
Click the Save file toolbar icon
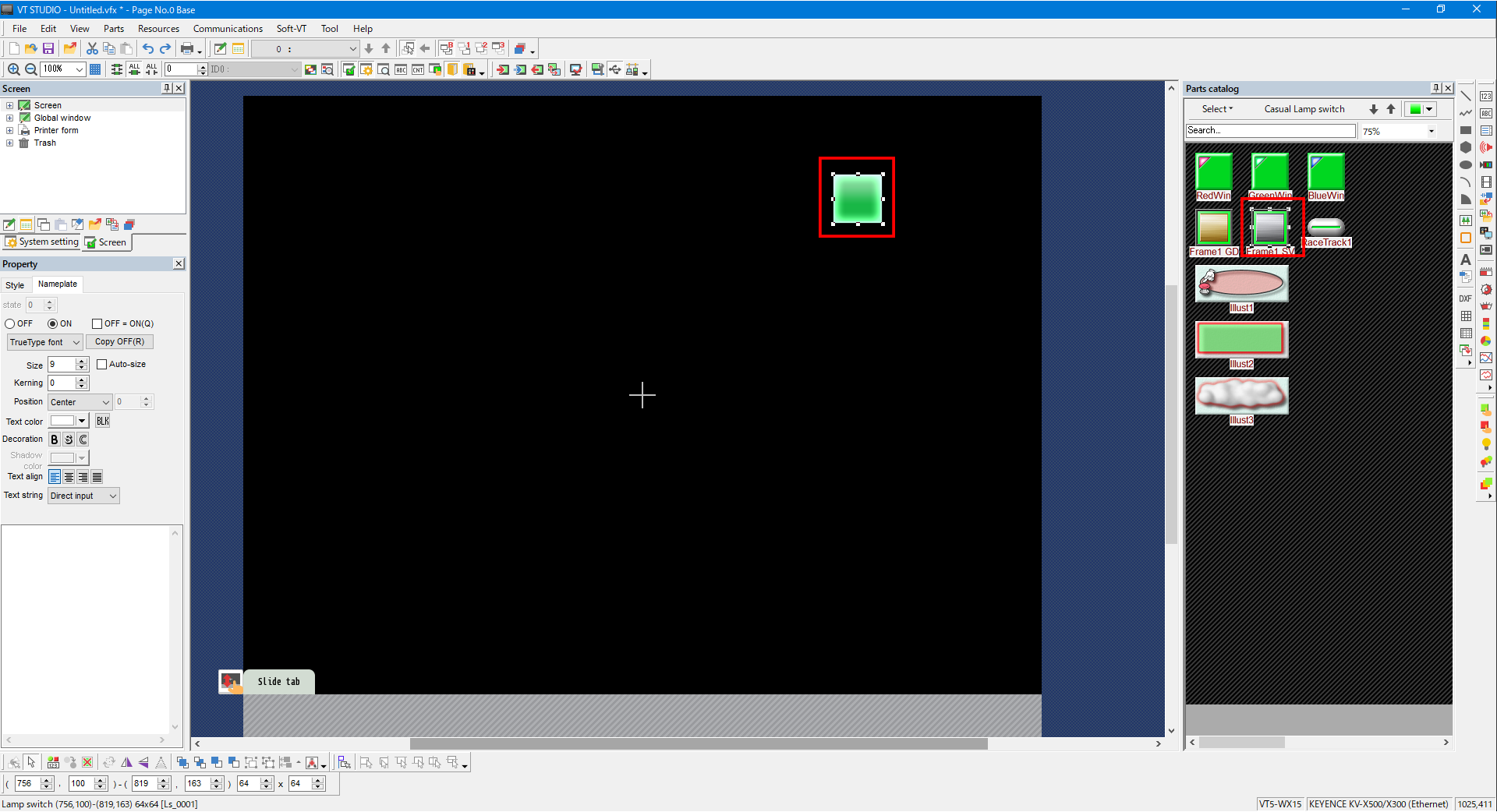tap(48, 48)
